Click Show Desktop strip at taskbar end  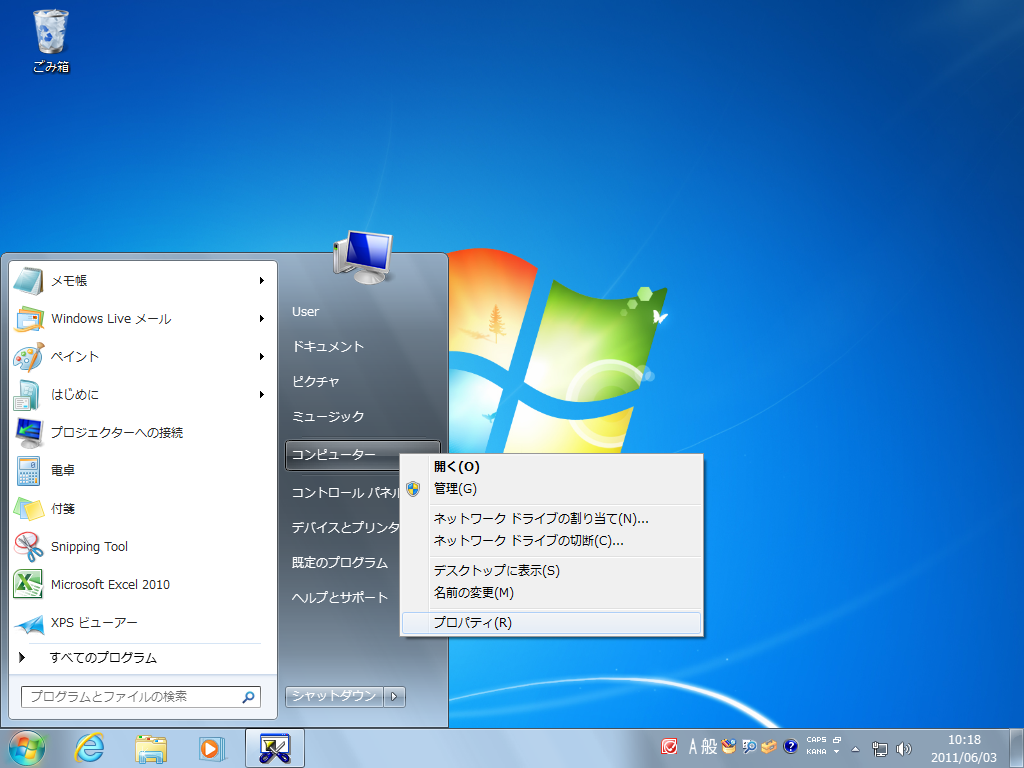(x=1016, y=748)
